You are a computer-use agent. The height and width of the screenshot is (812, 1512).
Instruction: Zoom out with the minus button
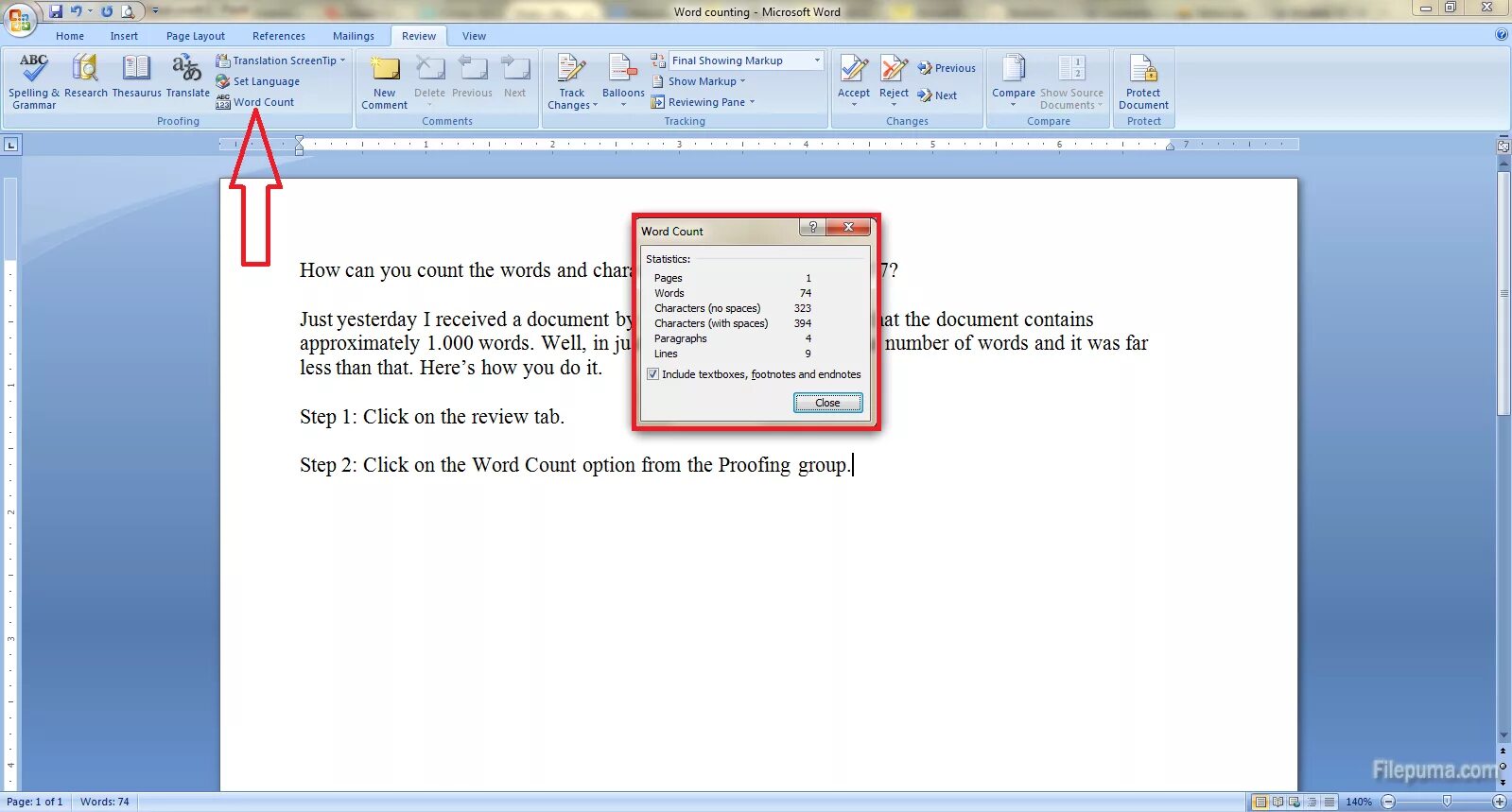(1388, 802)
